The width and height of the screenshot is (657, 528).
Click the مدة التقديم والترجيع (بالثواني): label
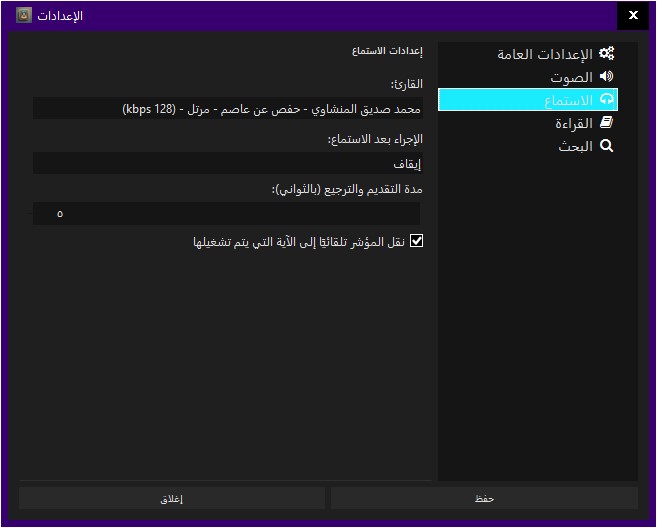347,189
